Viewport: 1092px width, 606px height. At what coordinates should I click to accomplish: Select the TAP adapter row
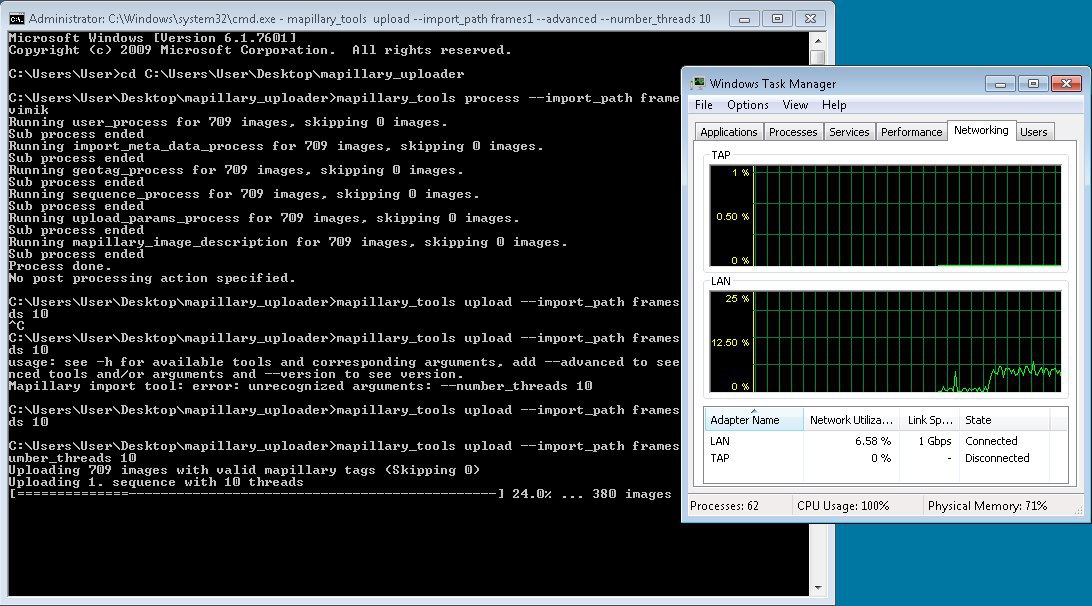(x=885, y=458)
